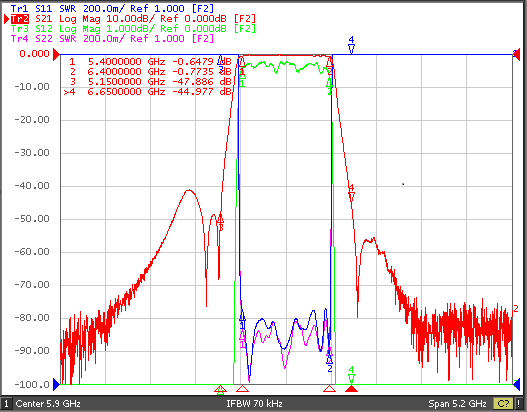Click the red marker 2 triangle on bottom axis
Screen dimensions: 527x412
(329, 389)
